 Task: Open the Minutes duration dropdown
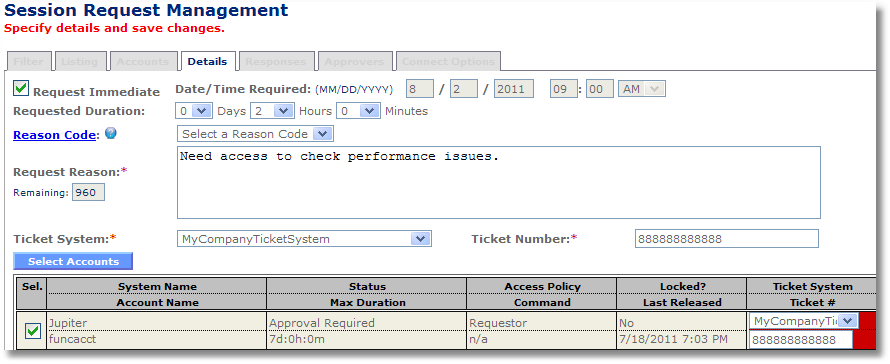click(358, 111)
